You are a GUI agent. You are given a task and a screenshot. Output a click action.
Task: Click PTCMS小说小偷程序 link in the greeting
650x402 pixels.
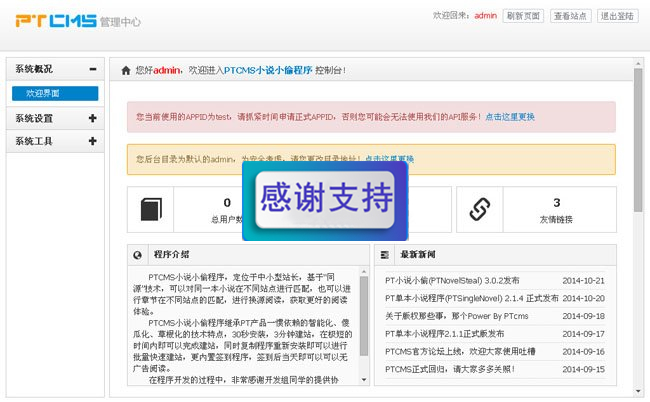[268, 70]
